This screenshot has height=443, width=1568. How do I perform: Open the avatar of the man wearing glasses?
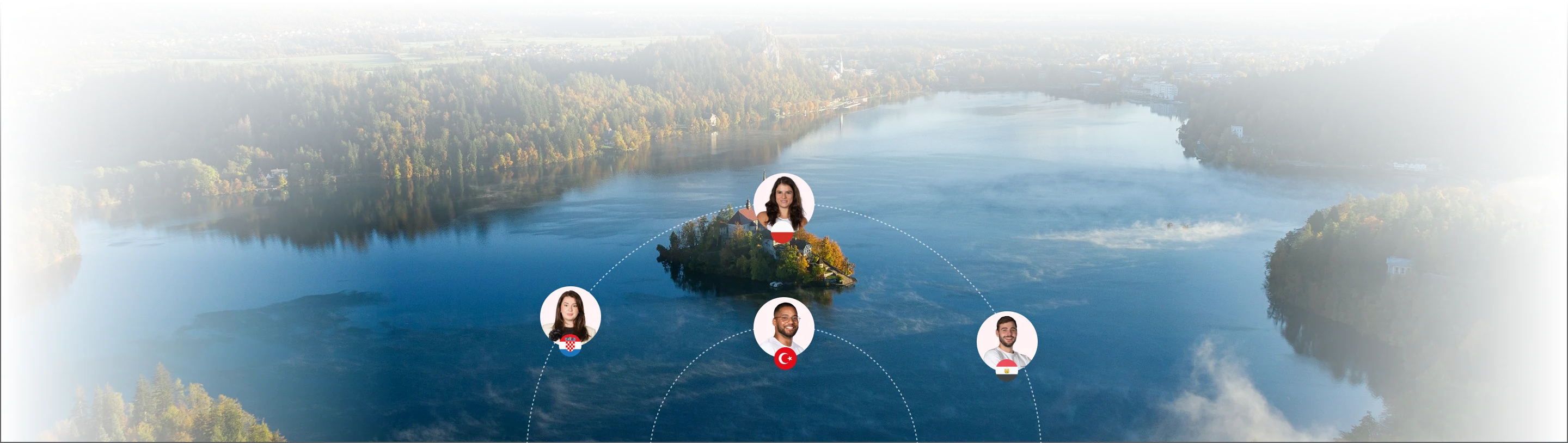[784, 325]
